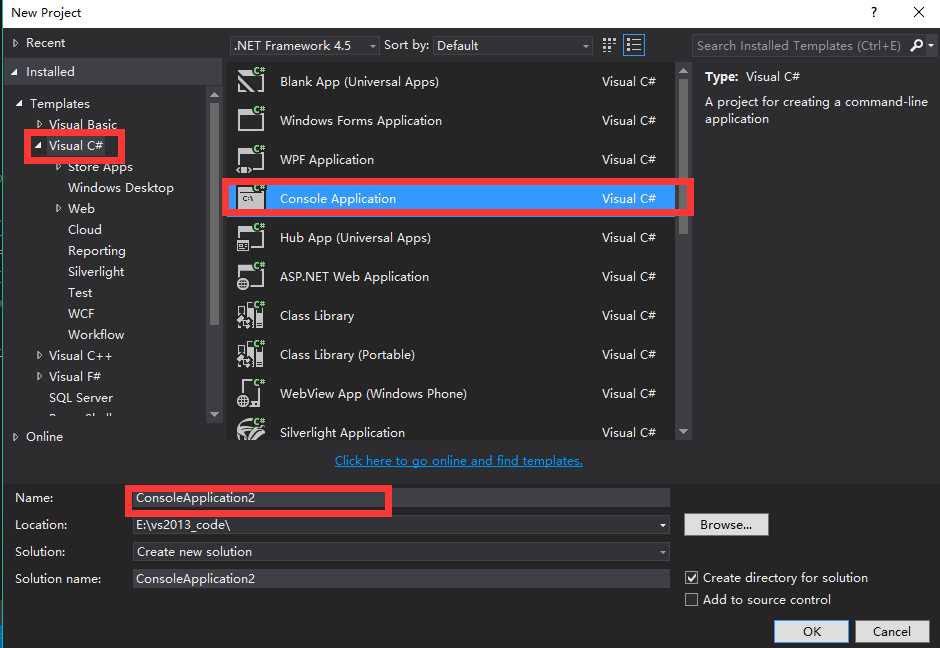Select ASP.NET Web Application template name
Image resolution: width=940 pixels, height=648 pixels.
click(x=354, y=276)
